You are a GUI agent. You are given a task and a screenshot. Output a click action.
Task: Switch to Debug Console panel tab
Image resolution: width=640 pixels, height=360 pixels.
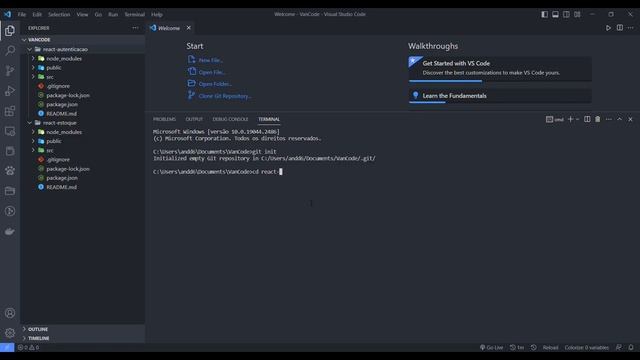pos(230,119)
